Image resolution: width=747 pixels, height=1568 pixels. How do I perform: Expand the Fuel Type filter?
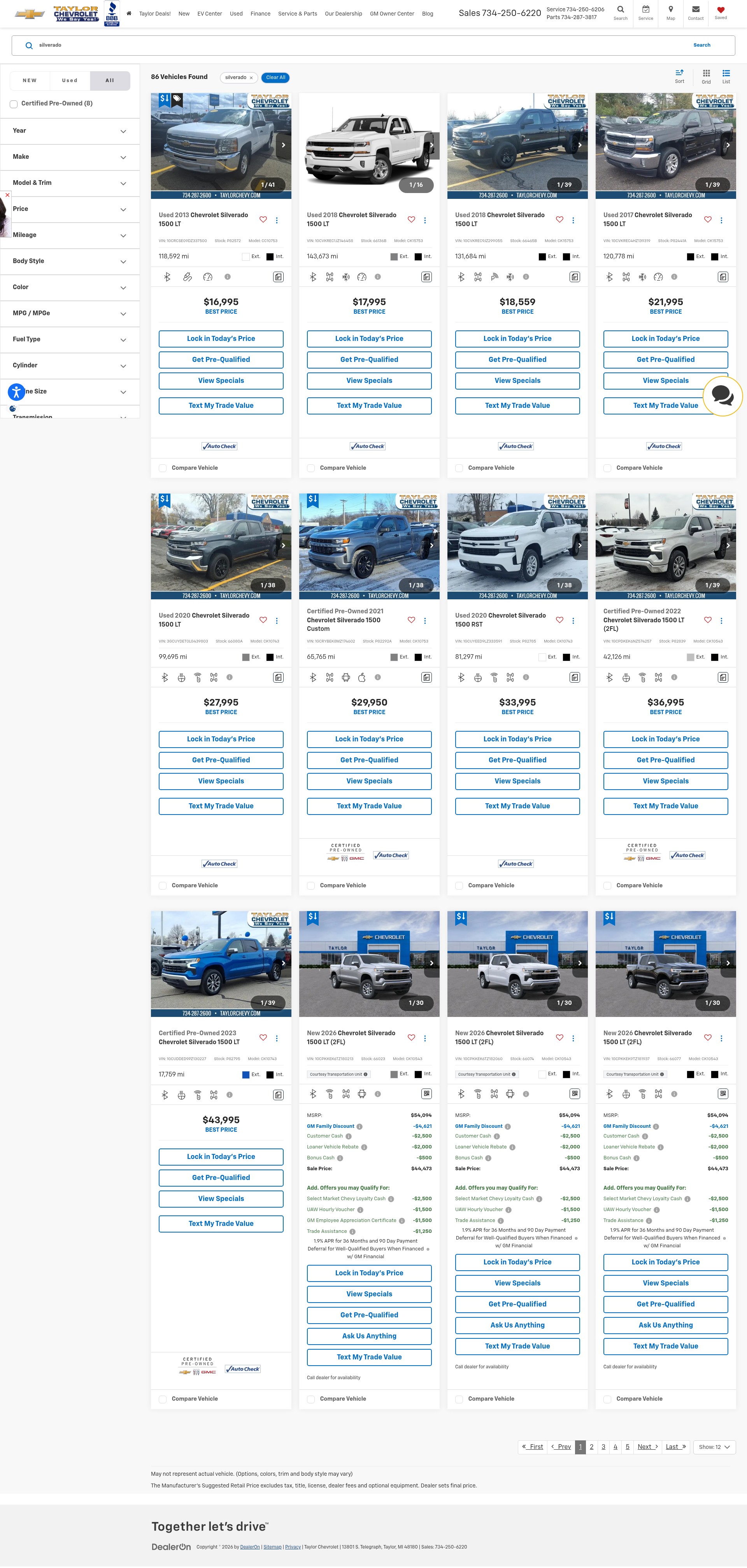point(70,340)
